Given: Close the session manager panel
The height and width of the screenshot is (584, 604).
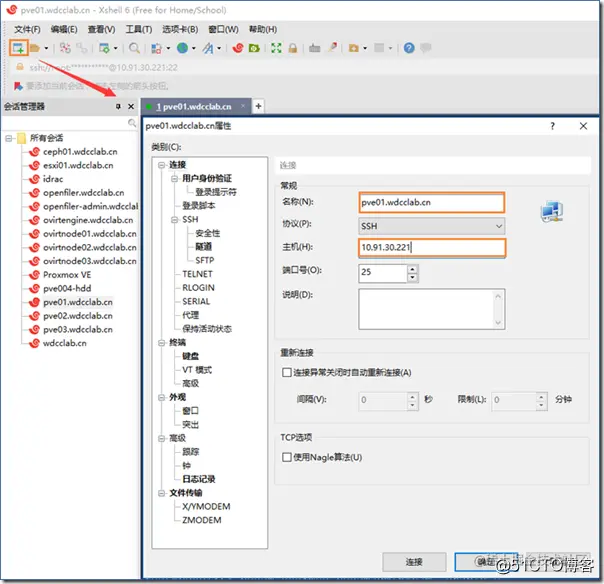Looking at the screenshot, I should 131,106.
